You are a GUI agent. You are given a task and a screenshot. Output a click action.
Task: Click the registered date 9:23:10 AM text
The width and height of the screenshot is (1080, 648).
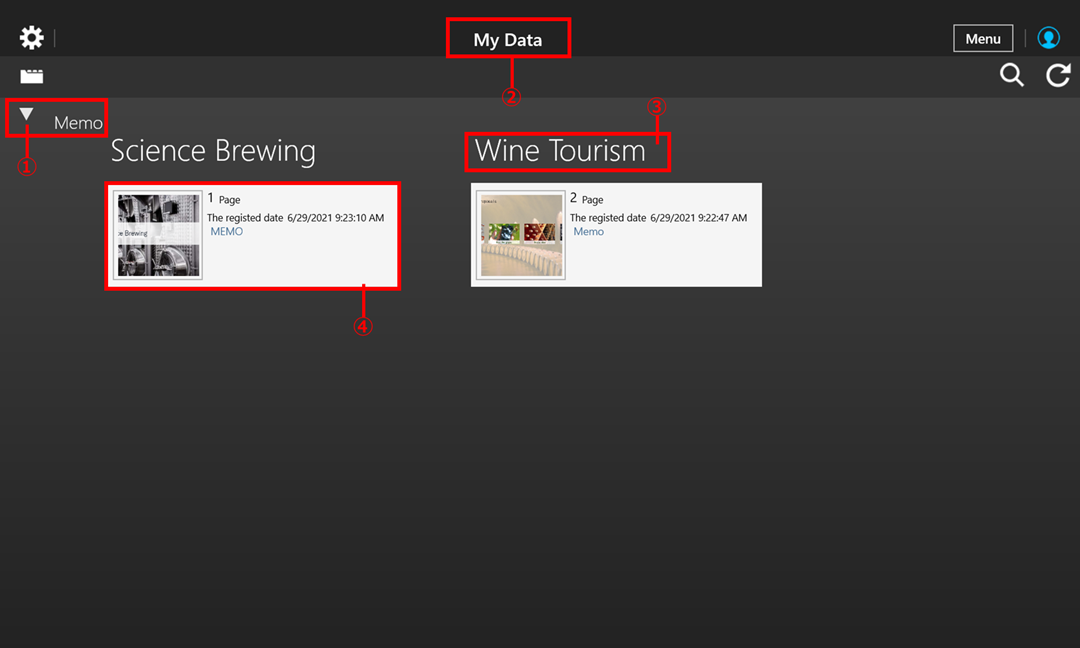tap(295, 218)
